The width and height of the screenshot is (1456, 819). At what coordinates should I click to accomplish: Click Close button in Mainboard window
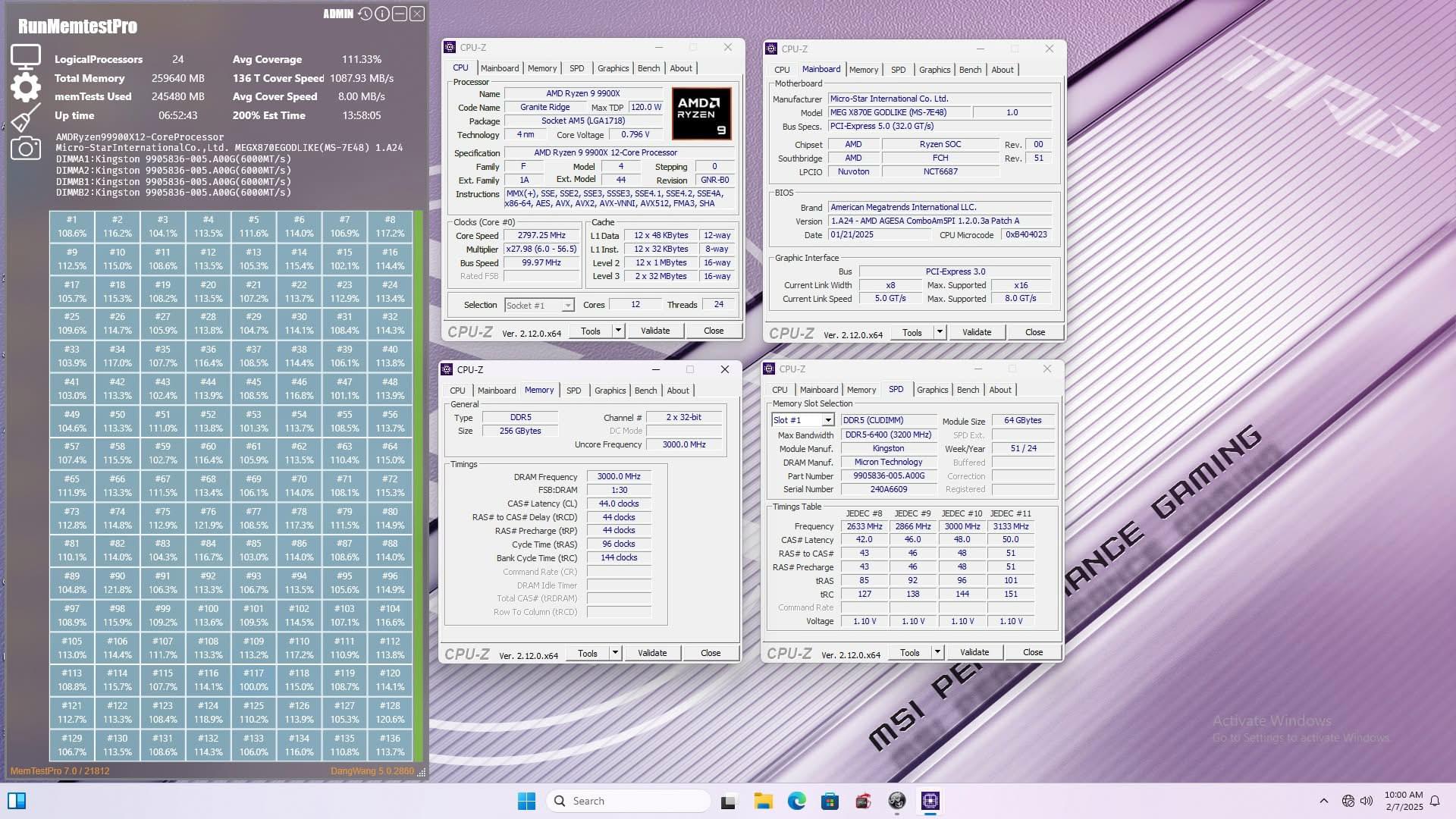(1035, 332)
